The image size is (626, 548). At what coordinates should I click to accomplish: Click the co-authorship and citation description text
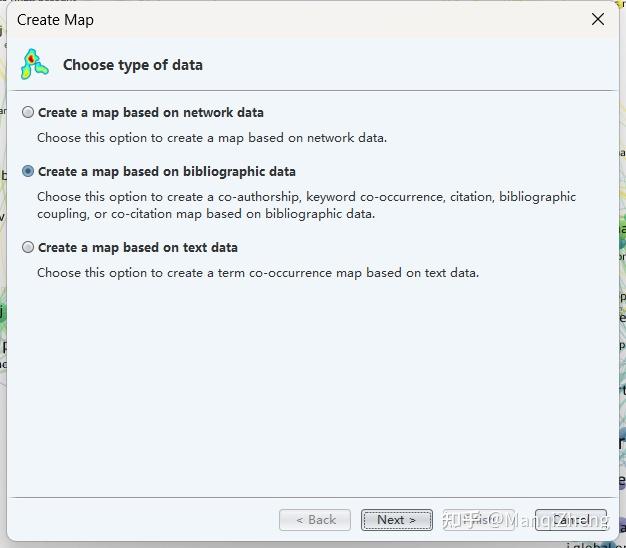pyautogui.click(x=306, y=205)
